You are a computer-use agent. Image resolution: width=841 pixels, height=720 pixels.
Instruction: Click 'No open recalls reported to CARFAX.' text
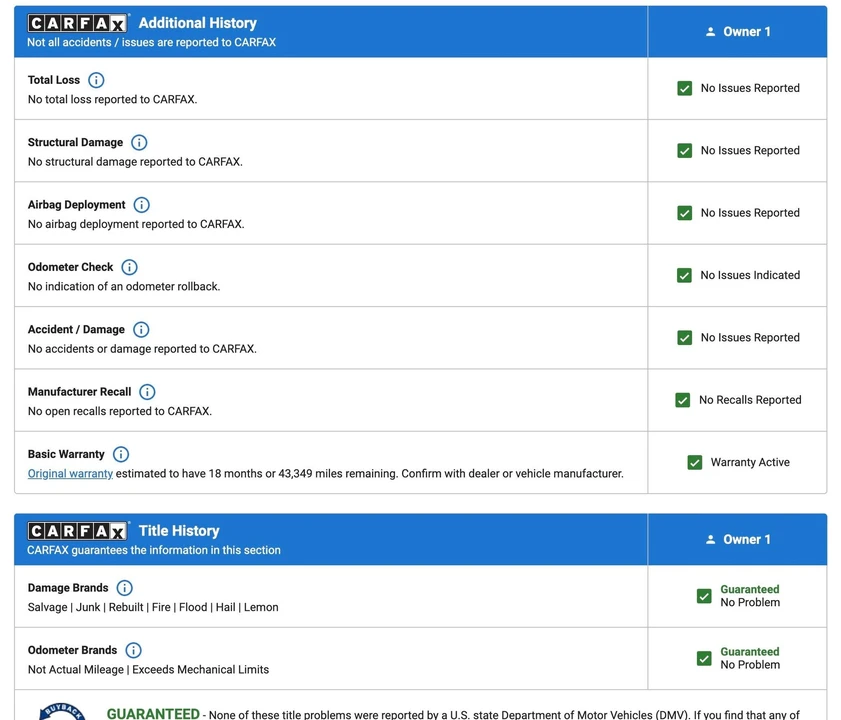[120, 411]
